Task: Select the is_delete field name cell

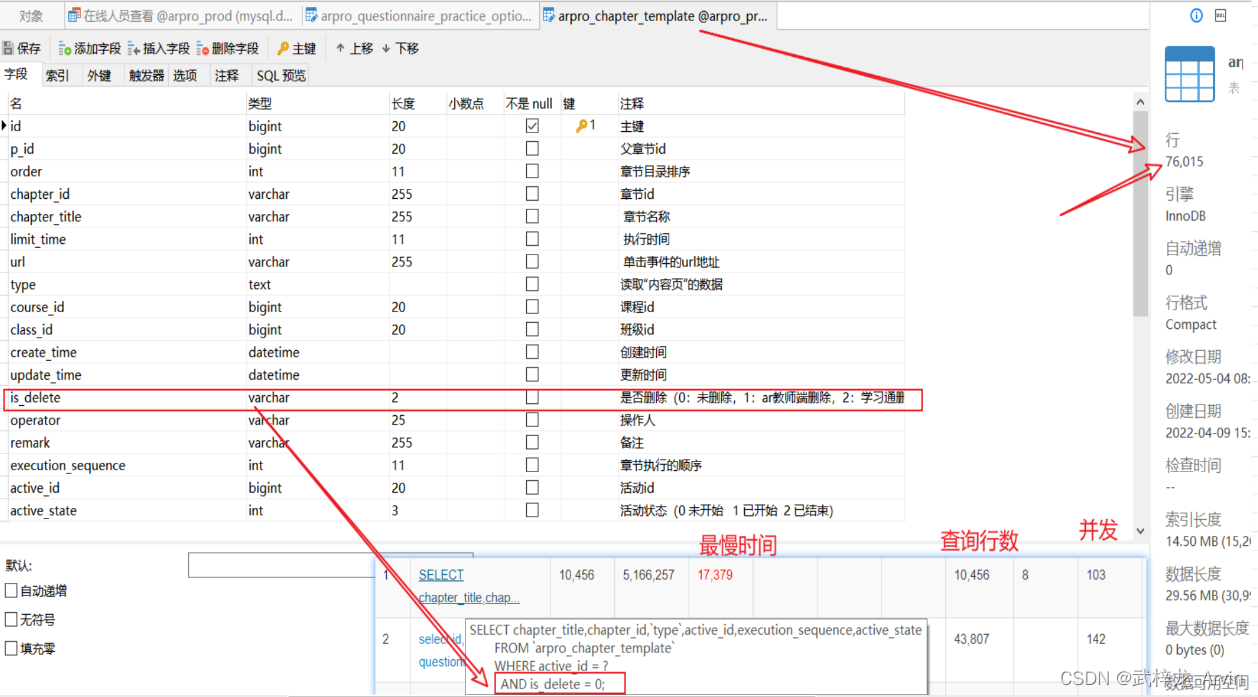Action: (x=36, y=398)
